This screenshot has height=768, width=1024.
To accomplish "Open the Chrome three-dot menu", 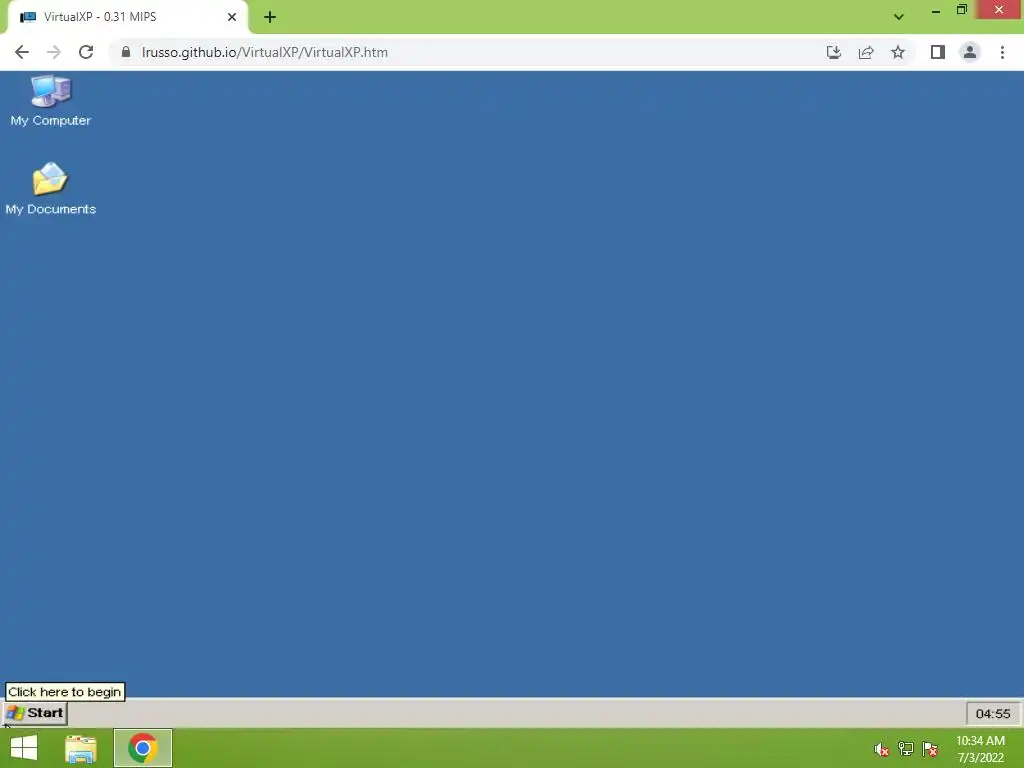I will click(1002, 52).
